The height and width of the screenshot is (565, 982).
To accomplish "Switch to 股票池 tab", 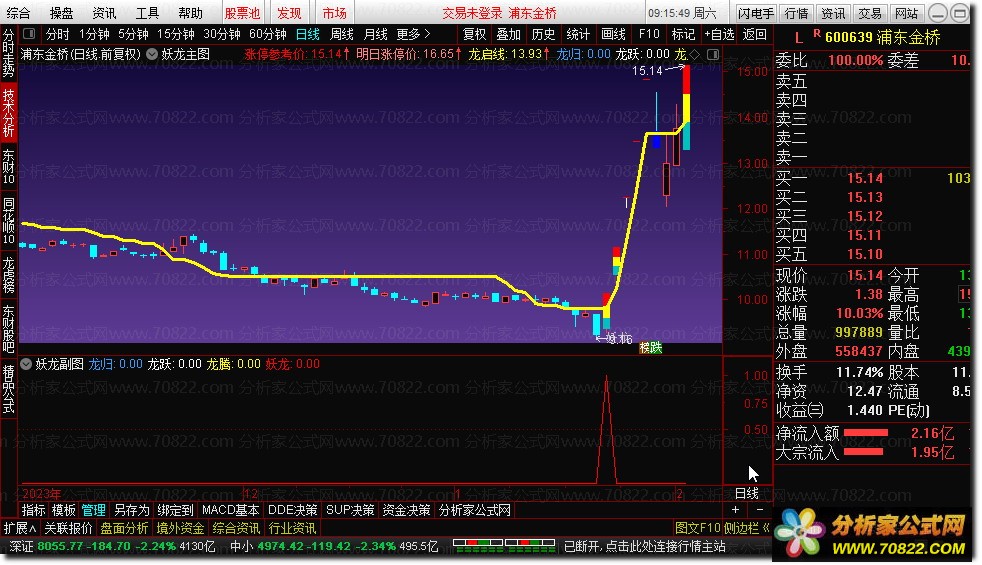I will pyautogui.click(x=242, y=13).
